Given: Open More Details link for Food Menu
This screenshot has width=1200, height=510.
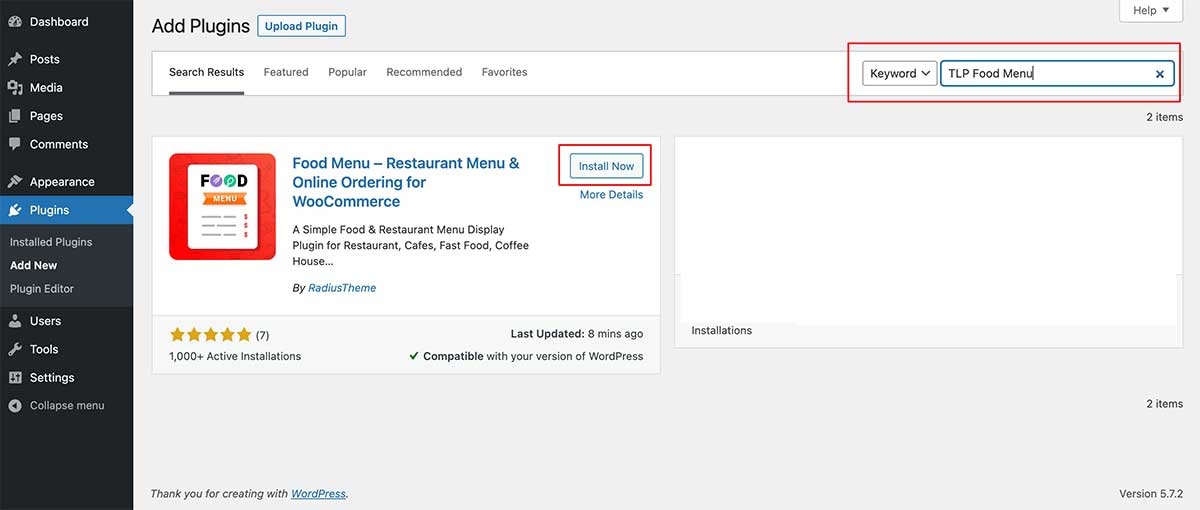Looking at the screenshot, I should pyautogui.click(x=611, y=195).
